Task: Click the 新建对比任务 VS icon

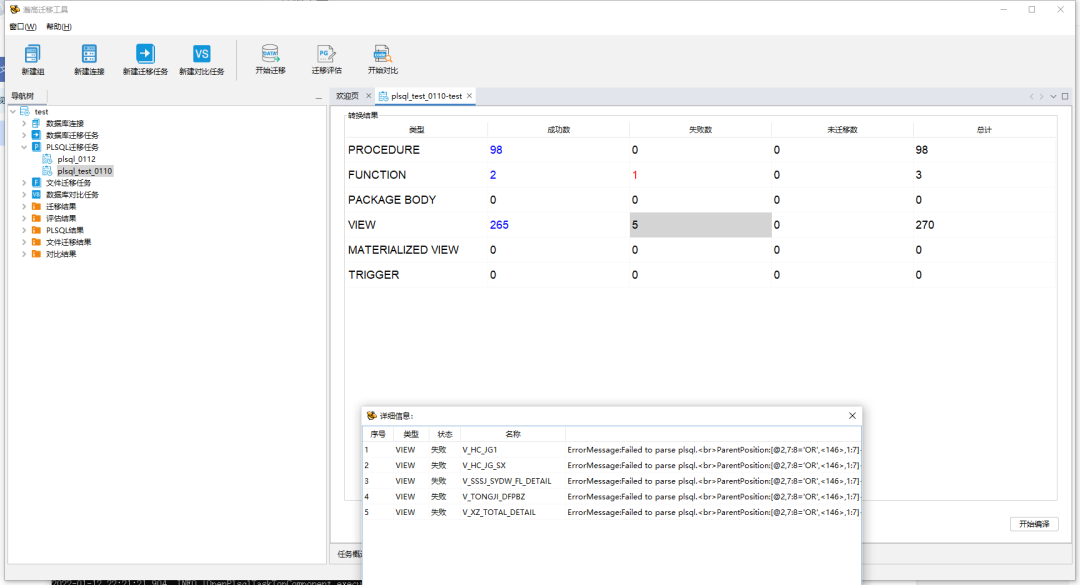Action: click(201, 55)
